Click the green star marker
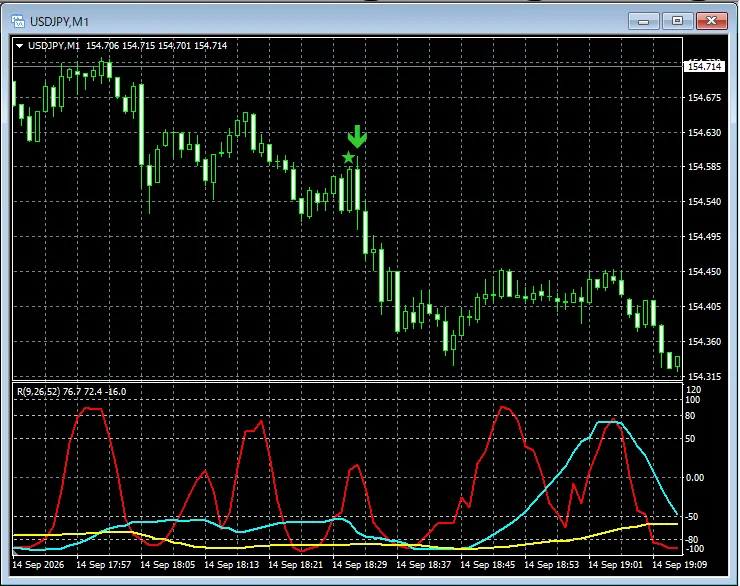The width and height of the screenshot is (740, 586). (x=348, y=158)
